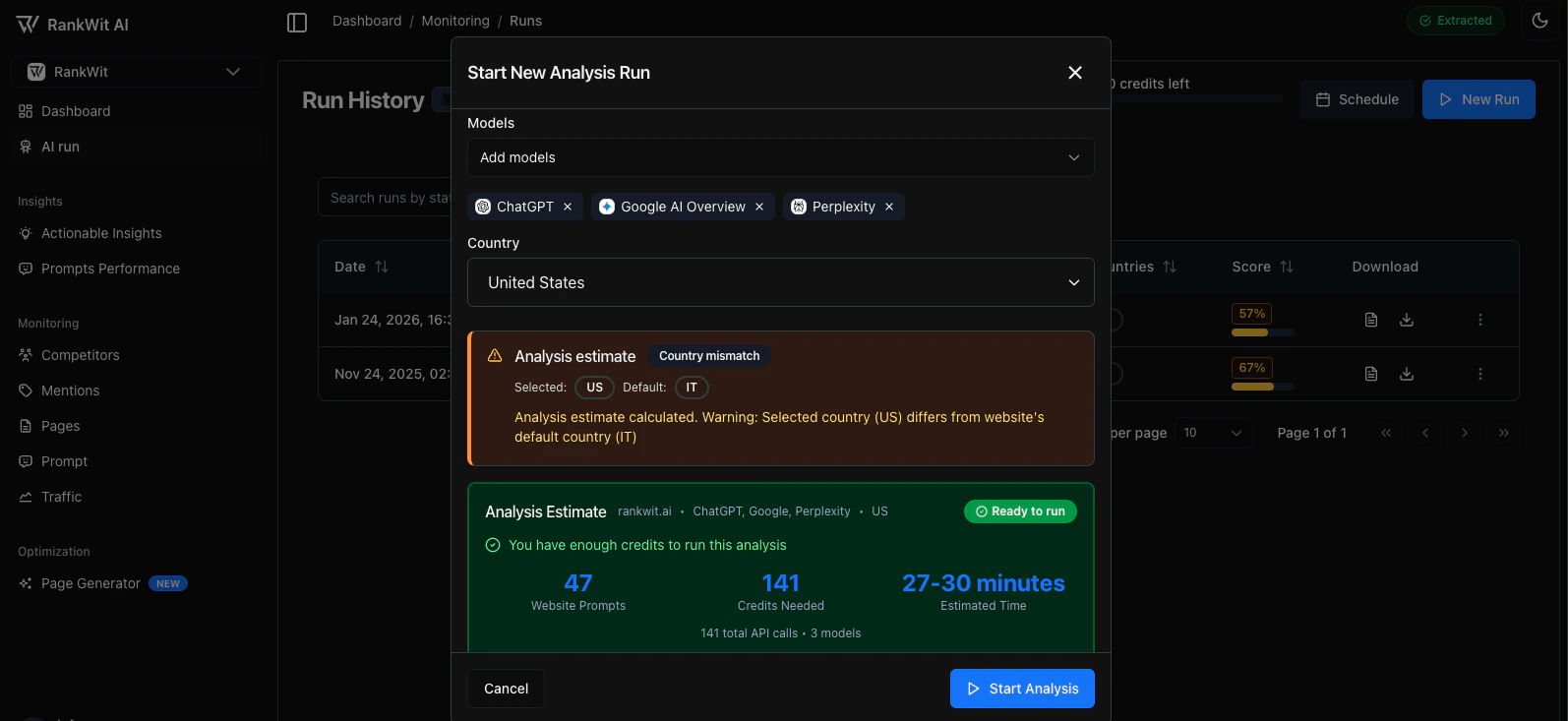Click the Mentions tag icon
The height and width of the screenshot is (721, 1568).
pos(26,391)
